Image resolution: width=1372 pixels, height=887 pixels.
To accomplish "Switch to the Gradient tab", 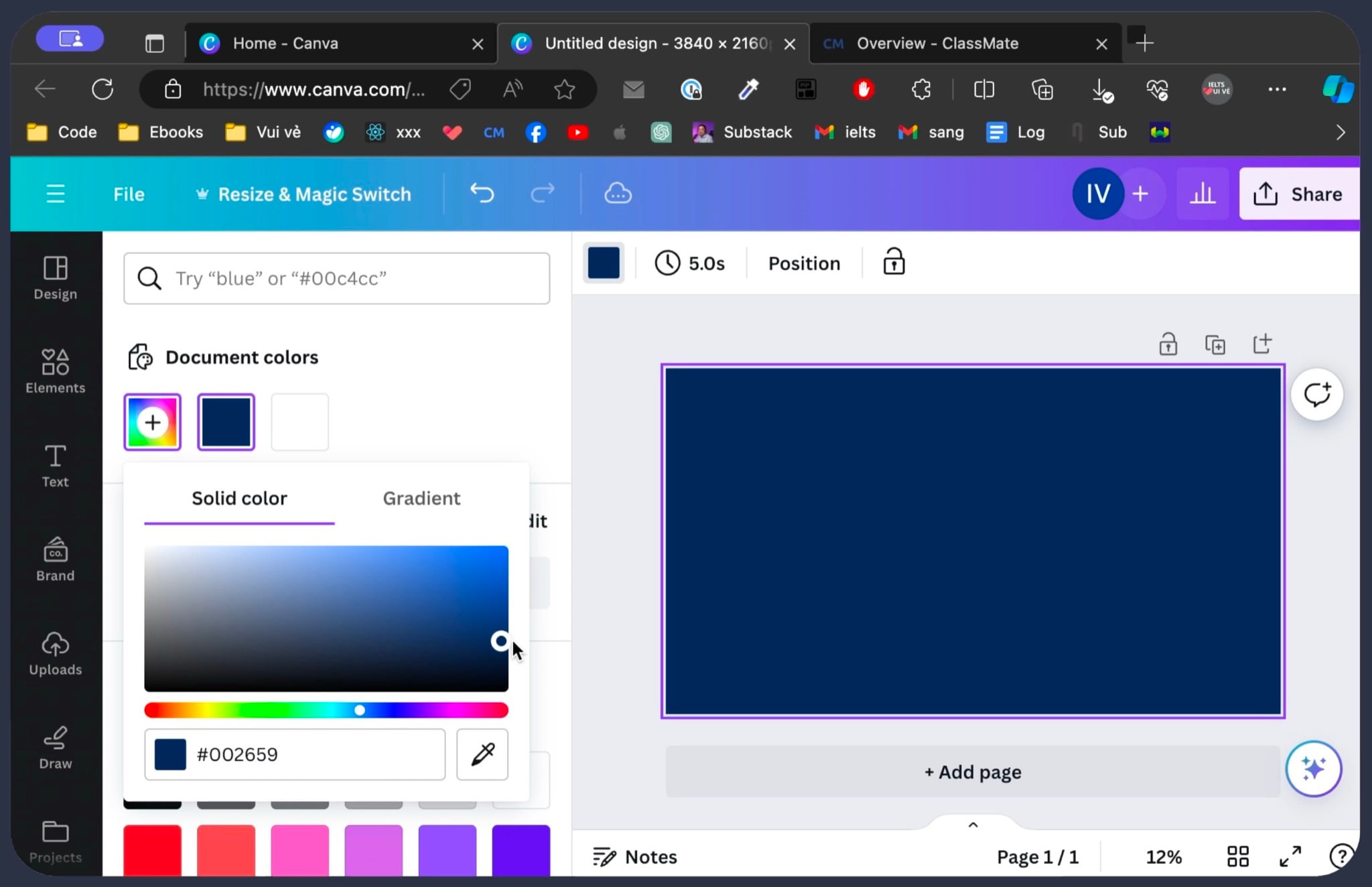I will tap(421, 498).
